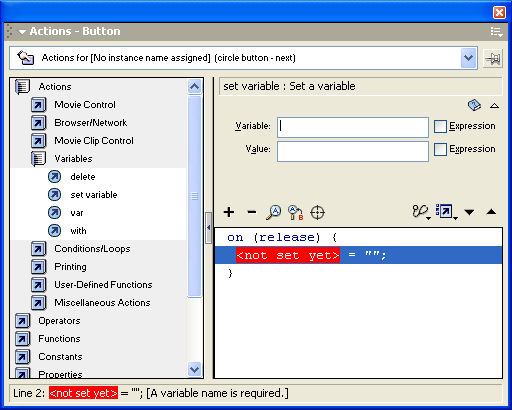Collapse the Variables category in tree
Viewport: 512px width, 410px height.
(x=38, y=159)
